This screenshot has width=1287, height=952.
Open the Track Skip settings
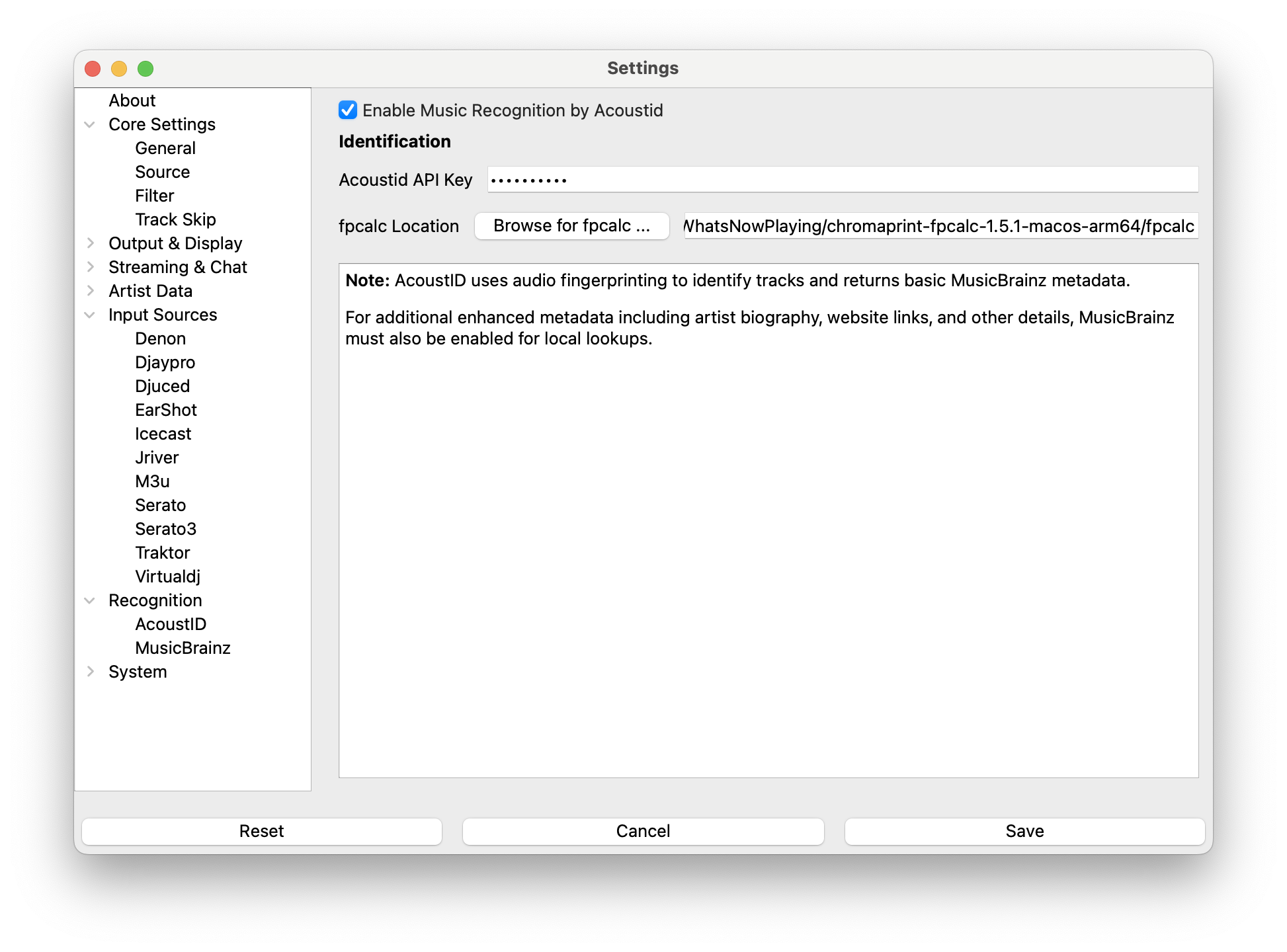(x=175, y=219)
